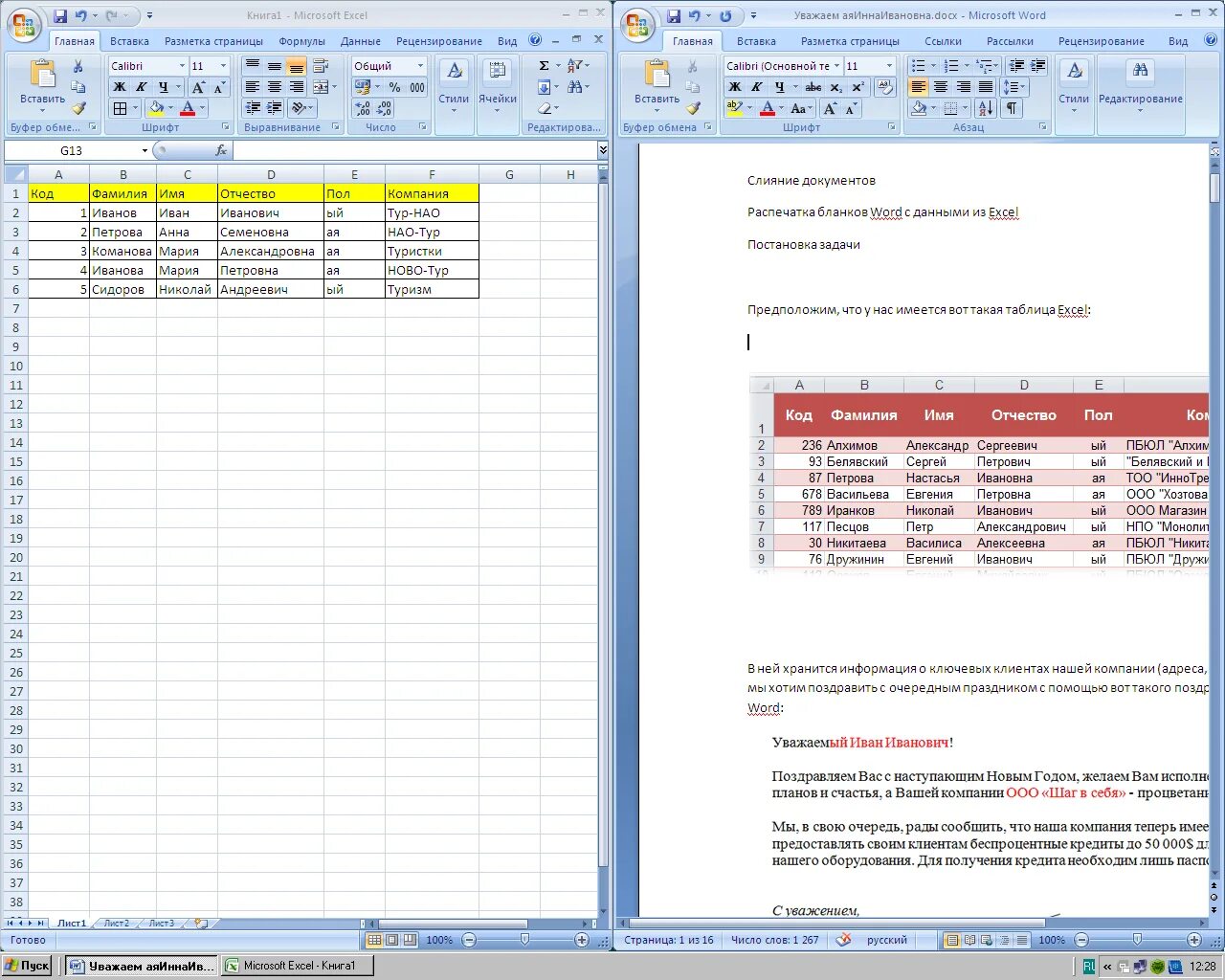This screenshot has height=980, width=1225.
Task: Click Decrease Indent icon in Excel alignment group
Action: (x=253, y=108)
